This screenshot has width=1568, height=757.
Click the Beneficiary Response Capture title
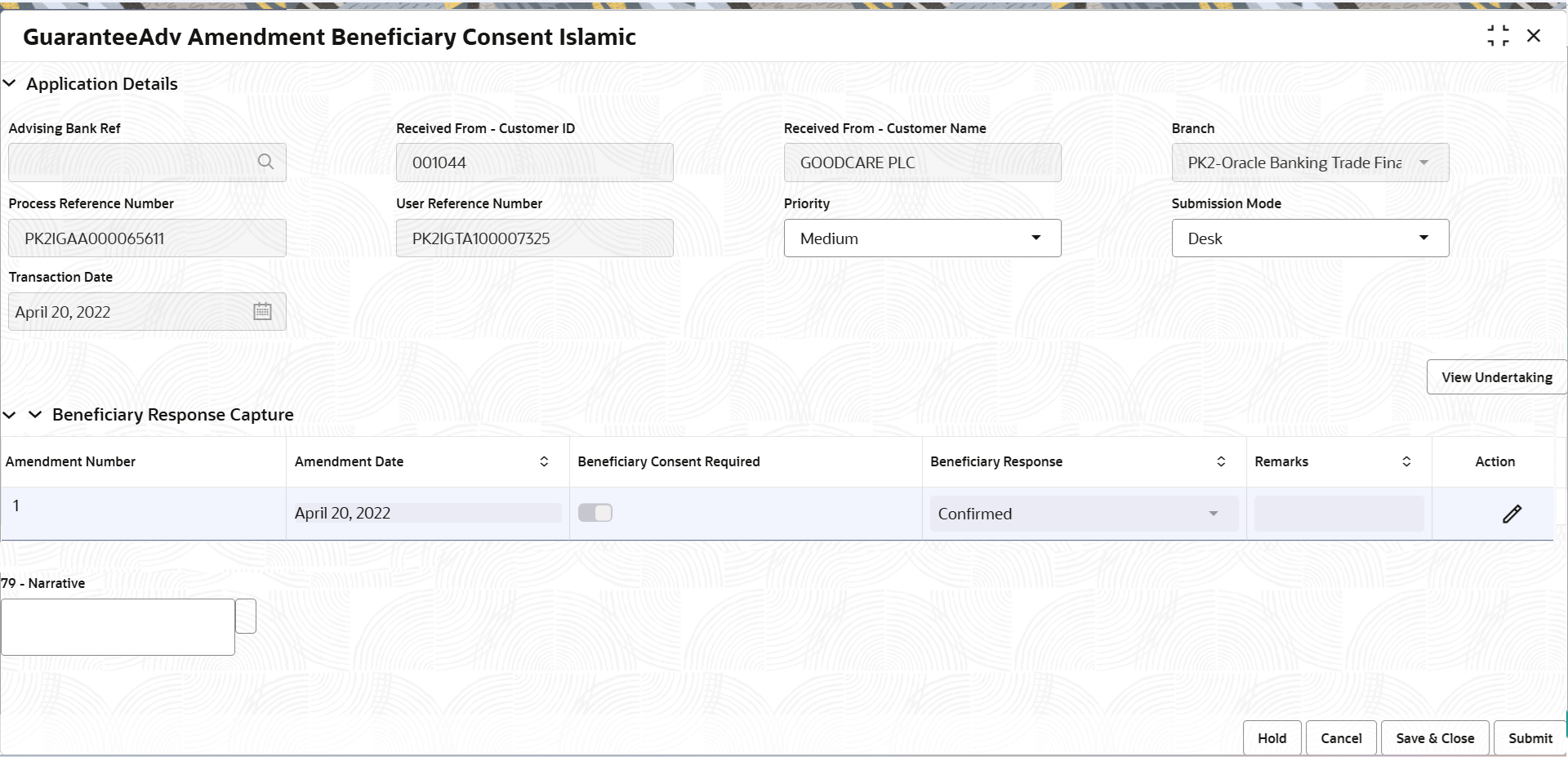coord(172,415)
